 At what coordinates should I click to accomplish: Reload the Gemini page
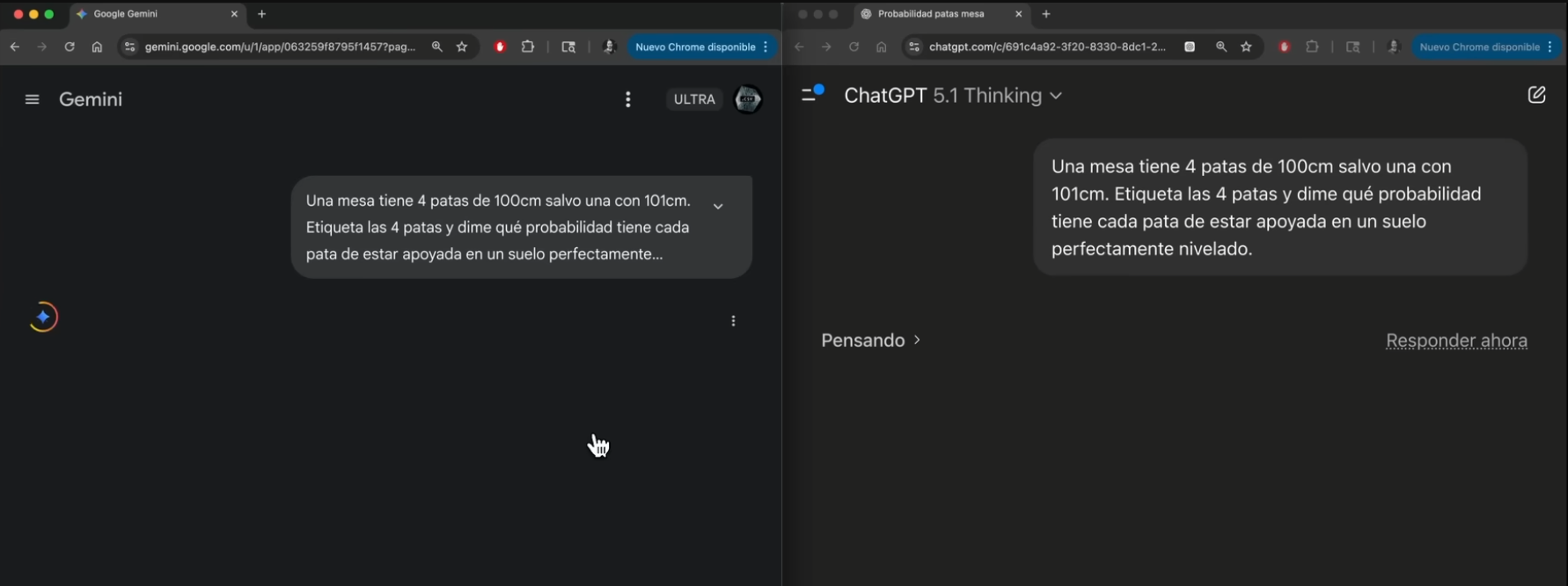pos(70,48)
